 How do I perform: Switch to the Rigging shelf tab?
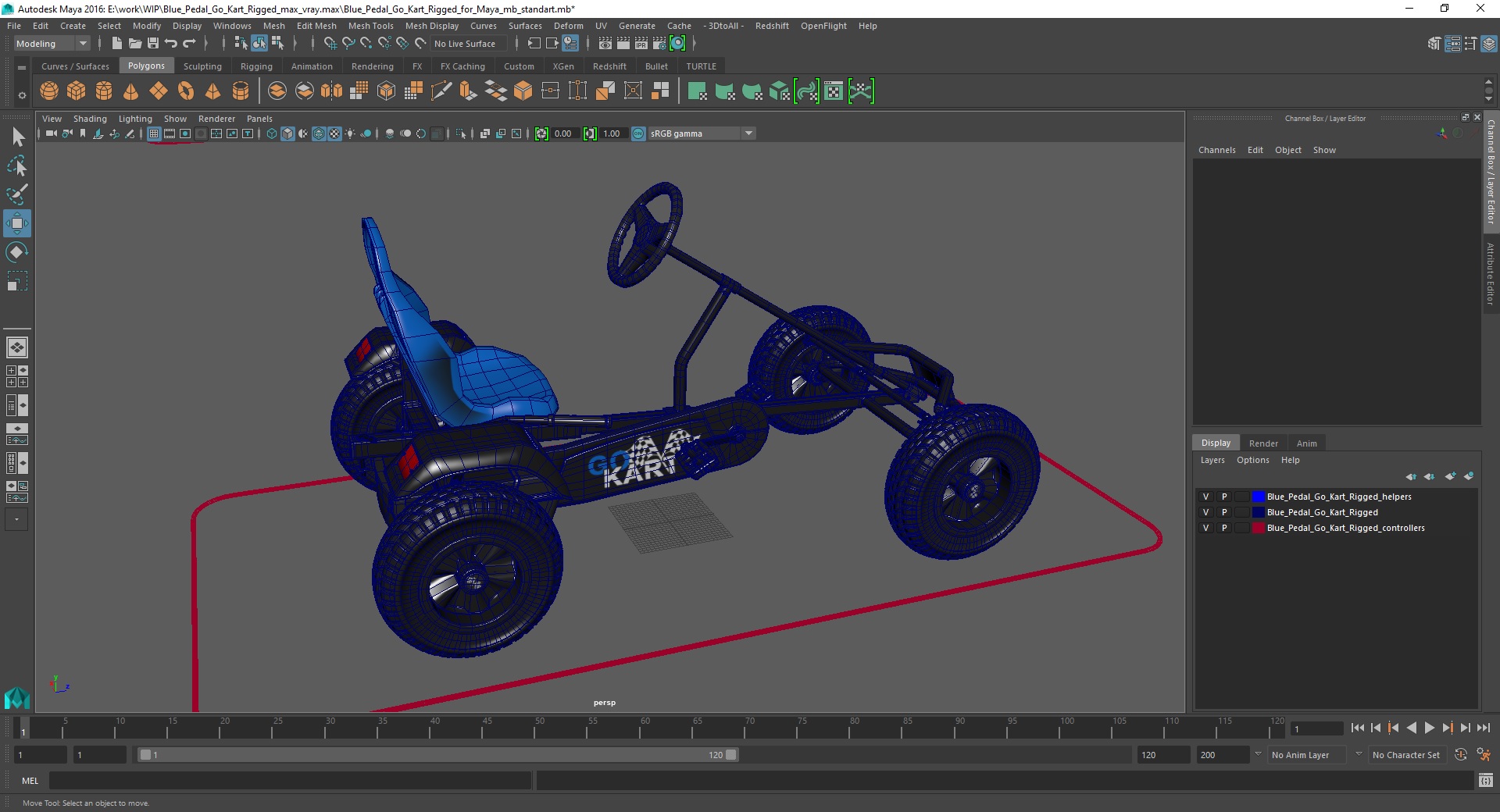[256, 66]
